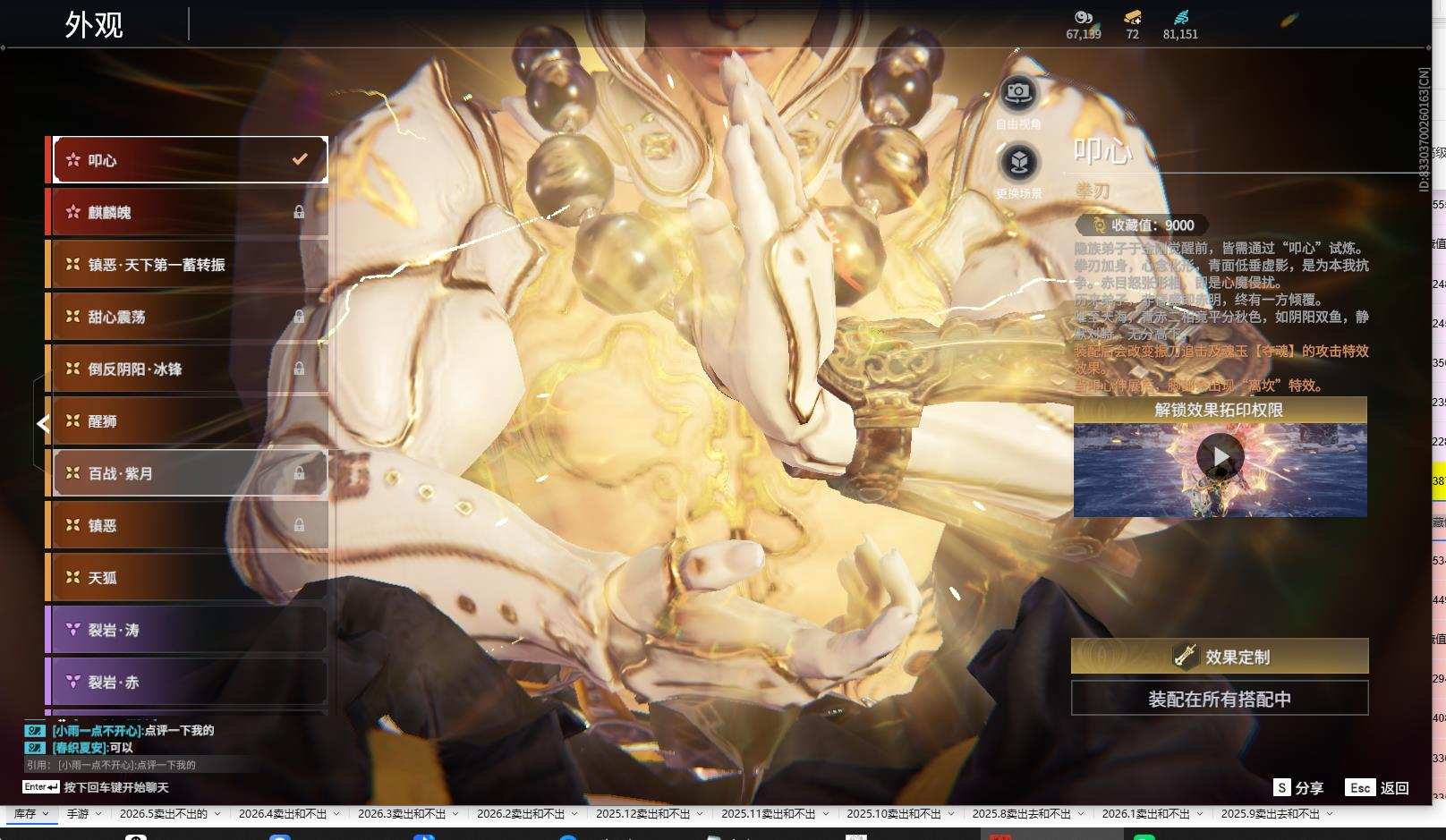The width and height of the screenshot is (1446, 840).
Task: Open the 2026.4卖出和不出 sheet tab
Action: coord(283,813)
